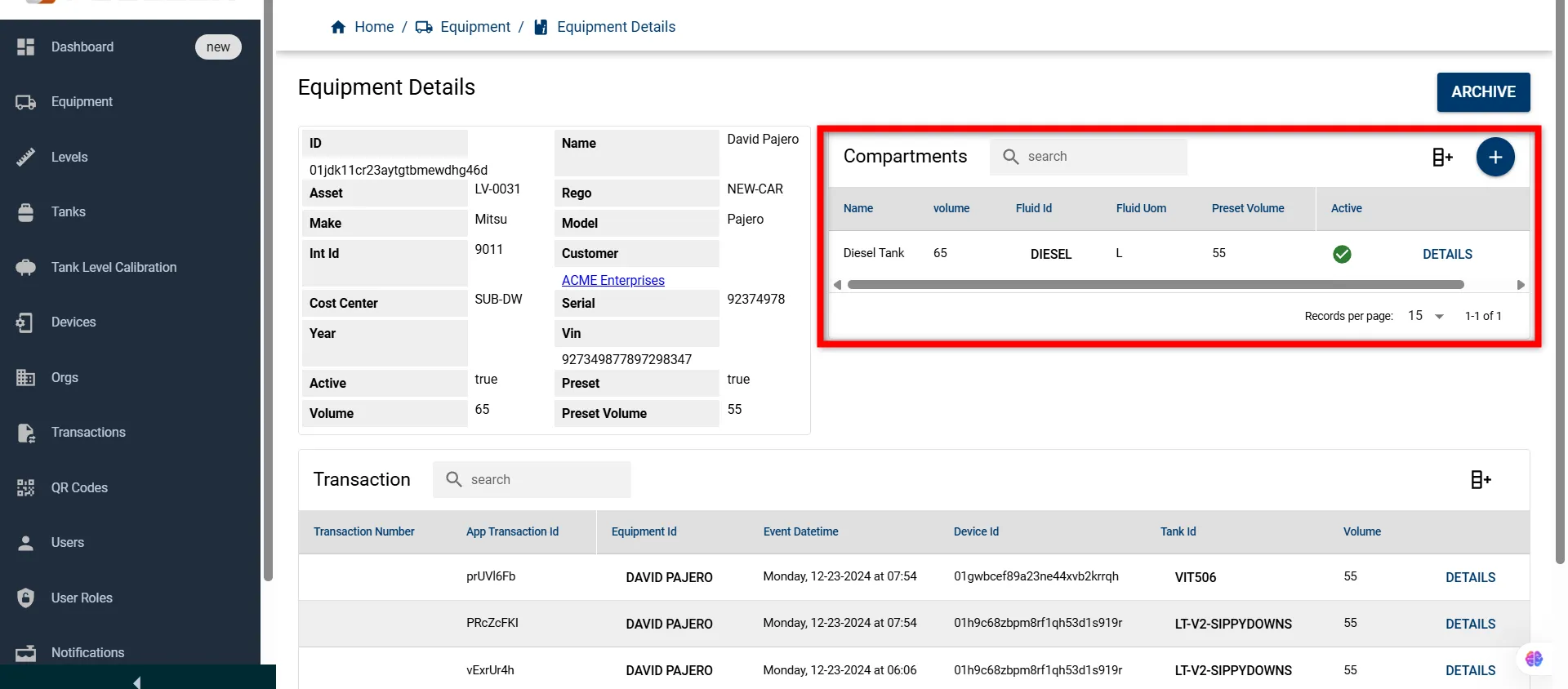Click the Users person icon
This screenshot has width=1568, height=689.
25,543
